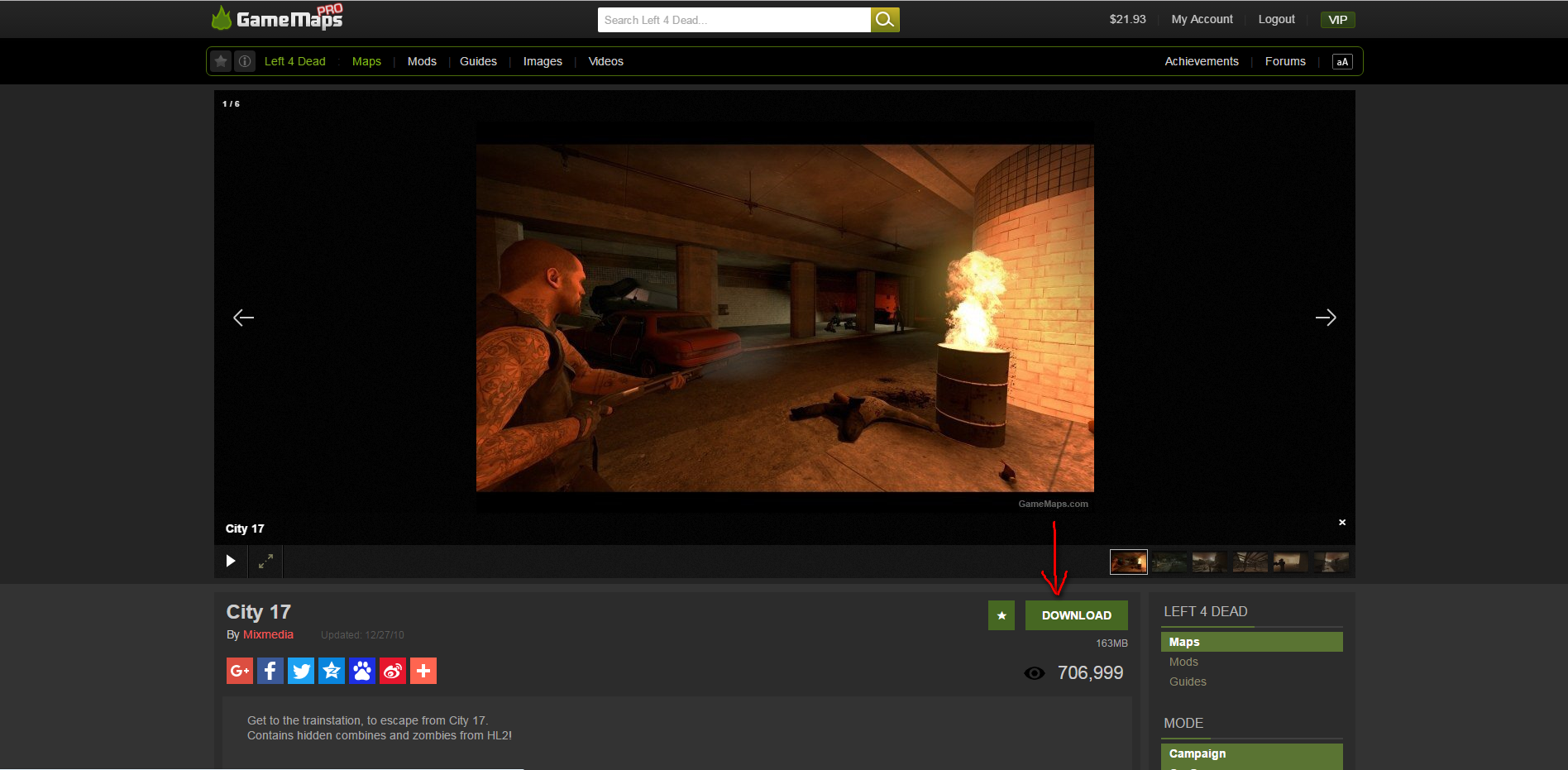Open the Guides navigation tab
Screen dimensions: 1568x770
pos(478,61)
